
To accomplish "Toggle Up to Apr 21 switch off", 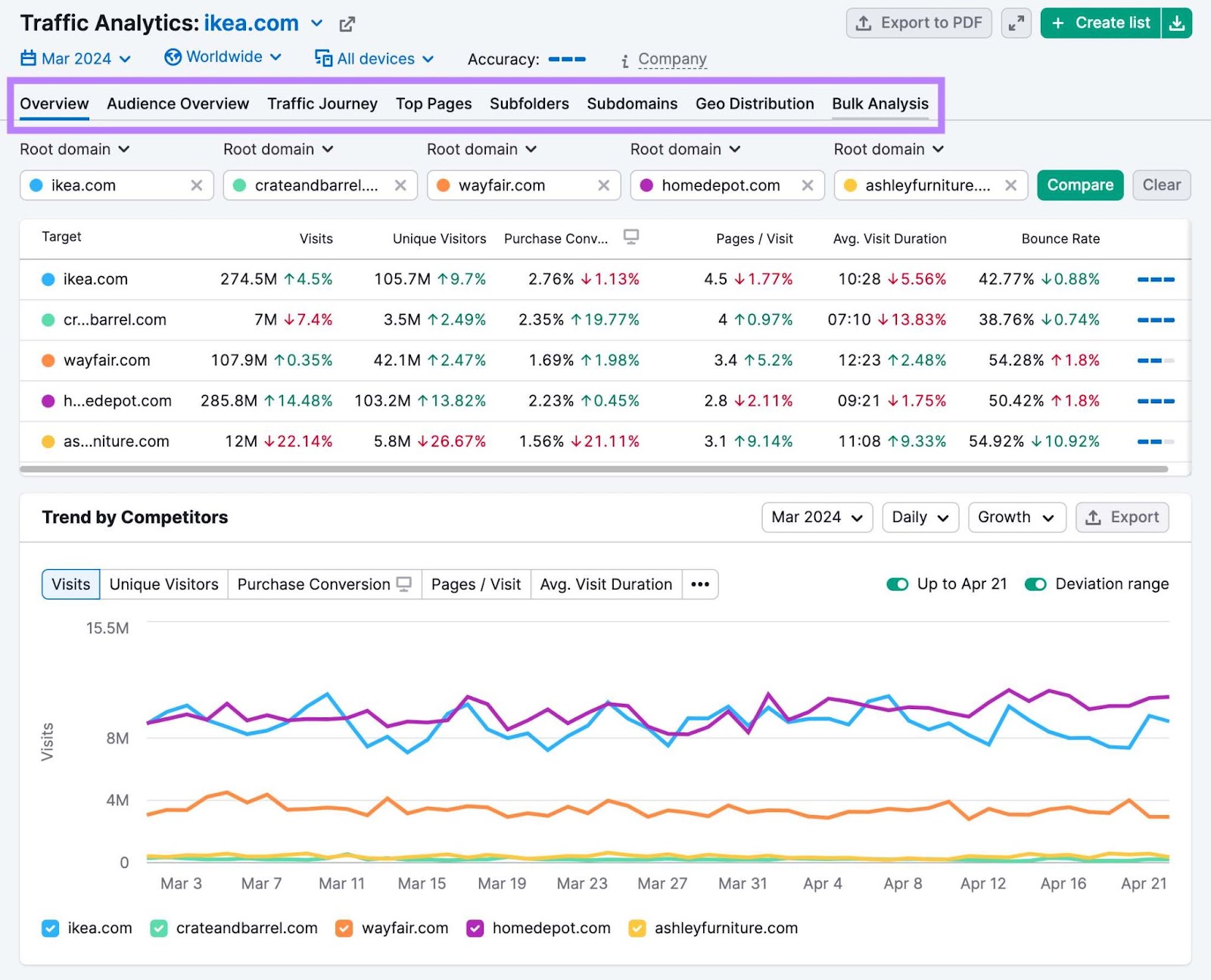I will [898, 584].
